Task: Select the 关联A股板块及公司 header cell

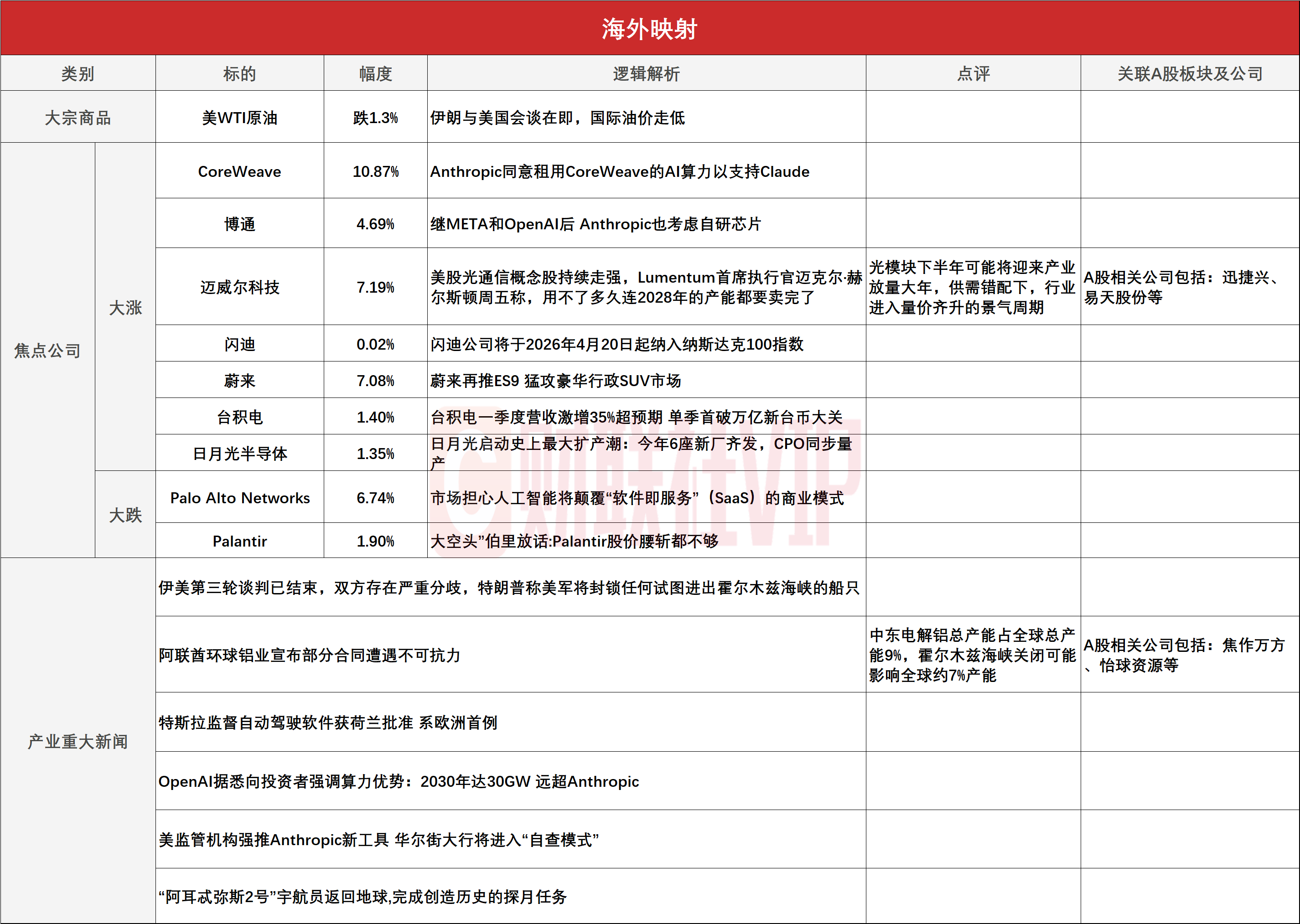Action: 1190,73
